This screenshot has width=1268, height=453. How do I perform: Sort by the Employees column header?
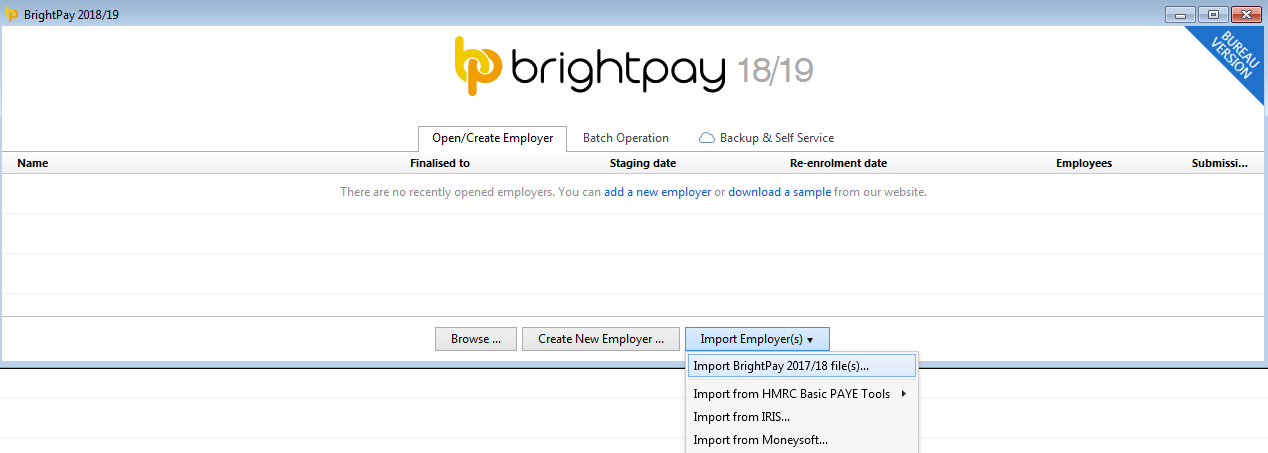pyautogui.click(x=1084, y=163)
